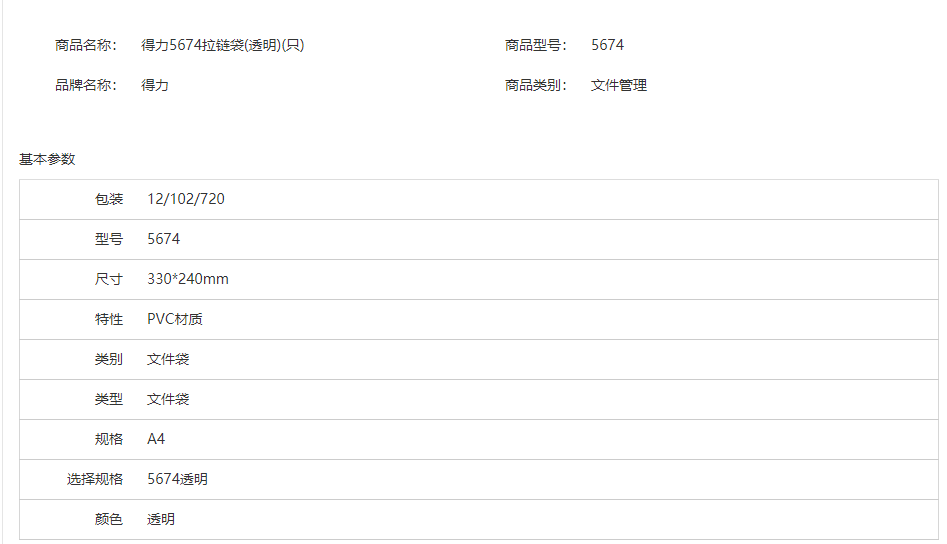Screen dimensions: 947x544
Task: Select 文件袋 value in 类型 row
Action: (x=168, y=399)
